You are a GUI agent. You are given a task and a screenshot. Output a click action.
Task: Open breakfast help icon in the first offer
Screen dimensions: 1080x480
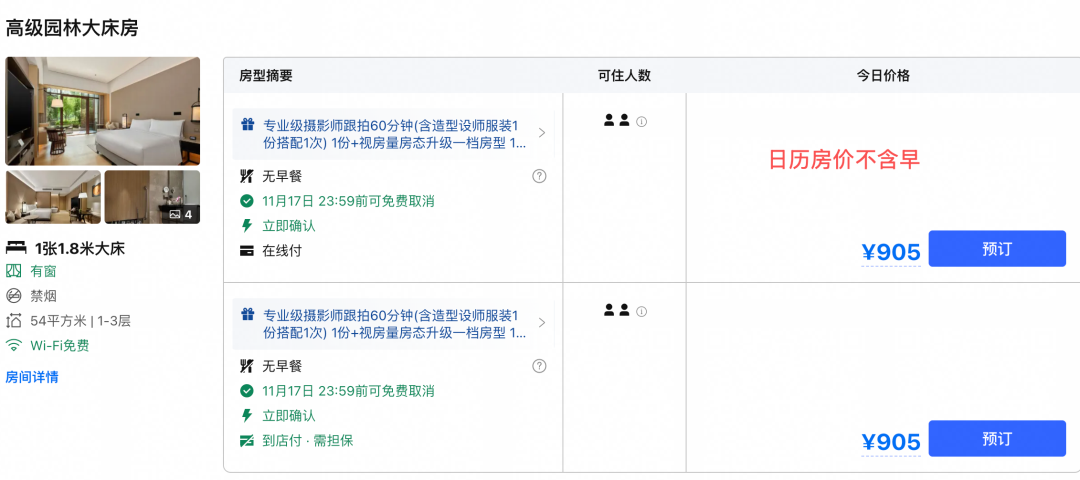(x=539, y=176)
